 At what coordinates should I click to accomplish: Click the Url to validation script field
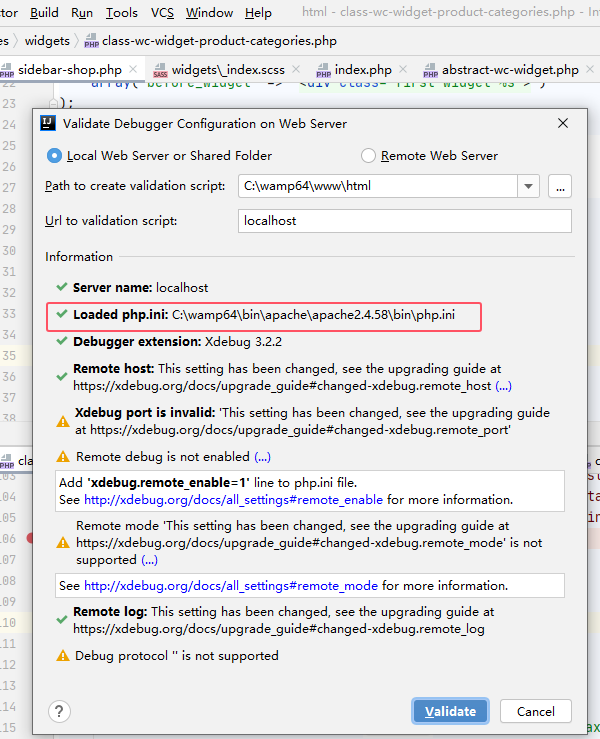(x=405, y=221)
